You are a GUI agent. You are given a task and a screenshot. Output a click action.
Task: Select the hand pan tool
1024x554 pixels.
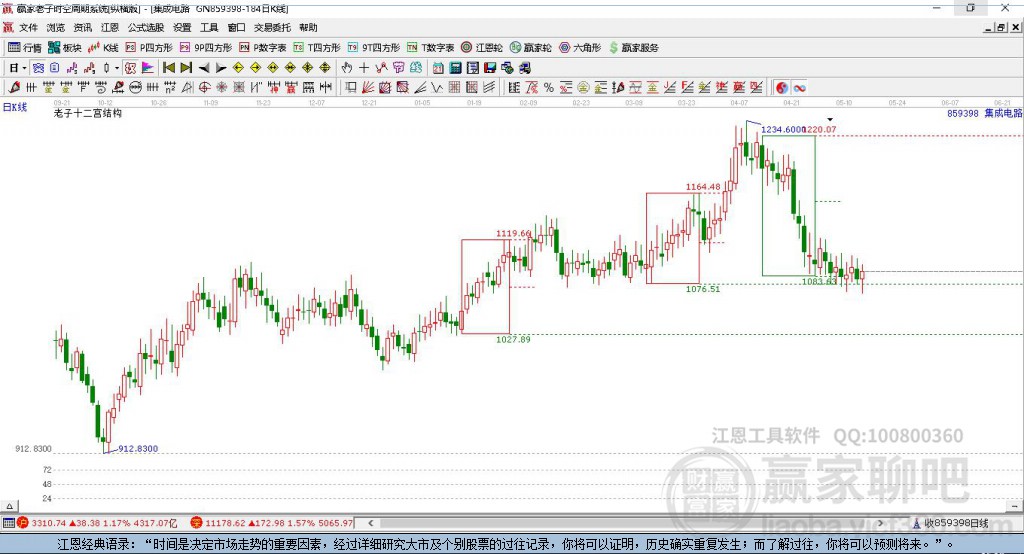[x=347, y=68]
